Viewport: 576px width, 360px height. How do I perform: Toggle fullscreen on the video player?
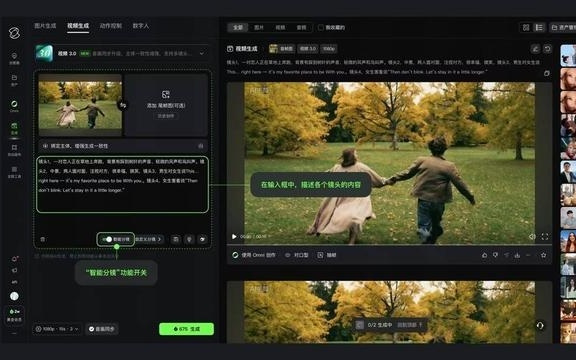pyautogui.click(x=545, y=237)
